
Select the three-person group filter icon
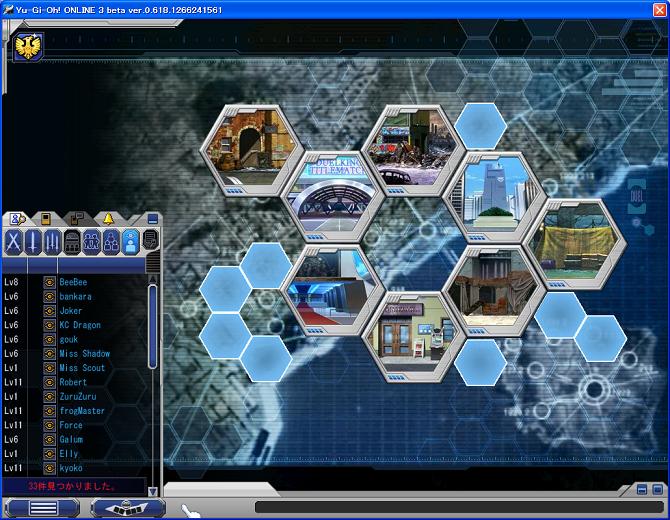click(111, 242)
